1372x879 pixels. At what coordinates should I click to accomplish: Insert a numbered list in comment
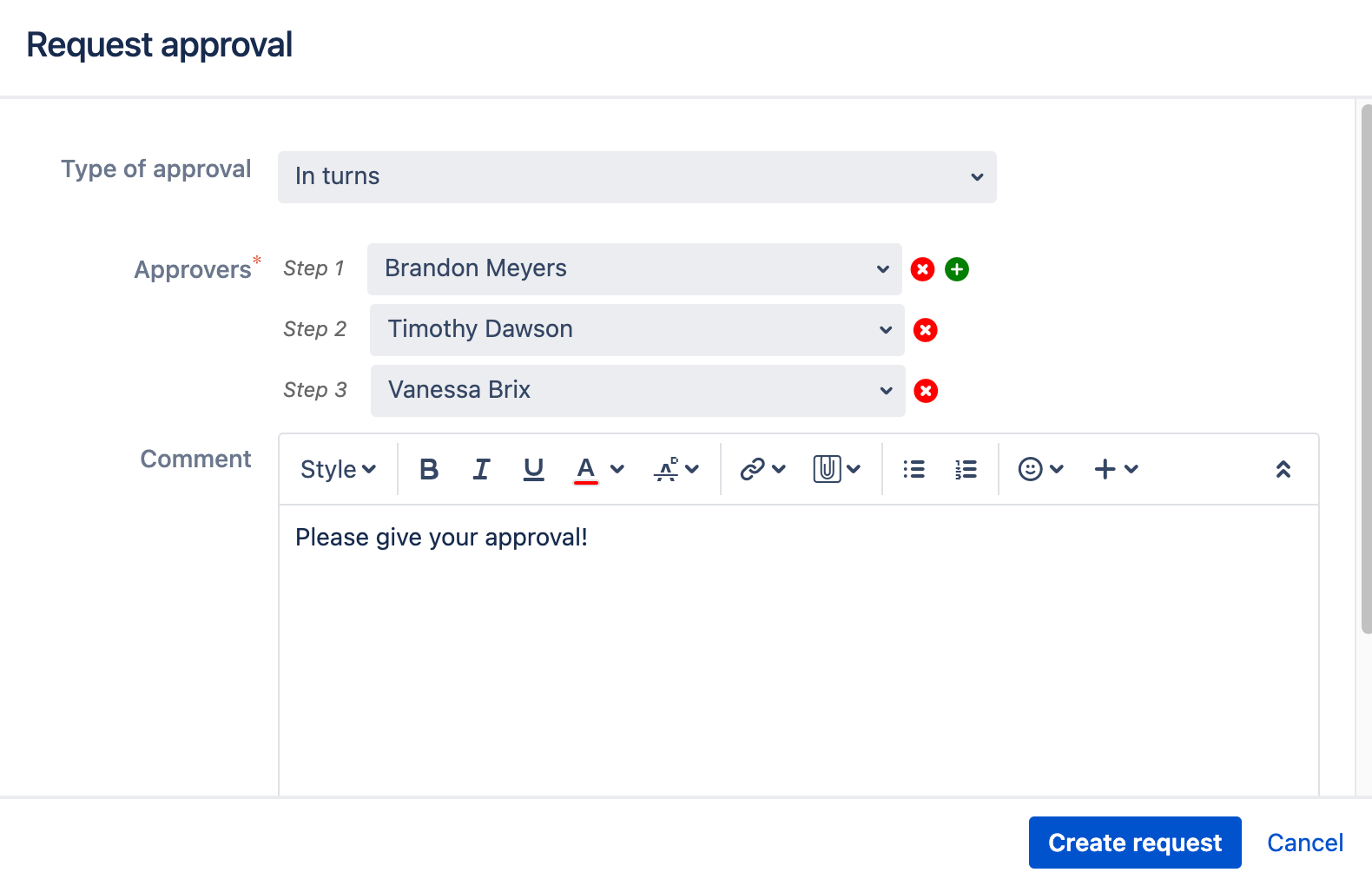pos(966,469)
